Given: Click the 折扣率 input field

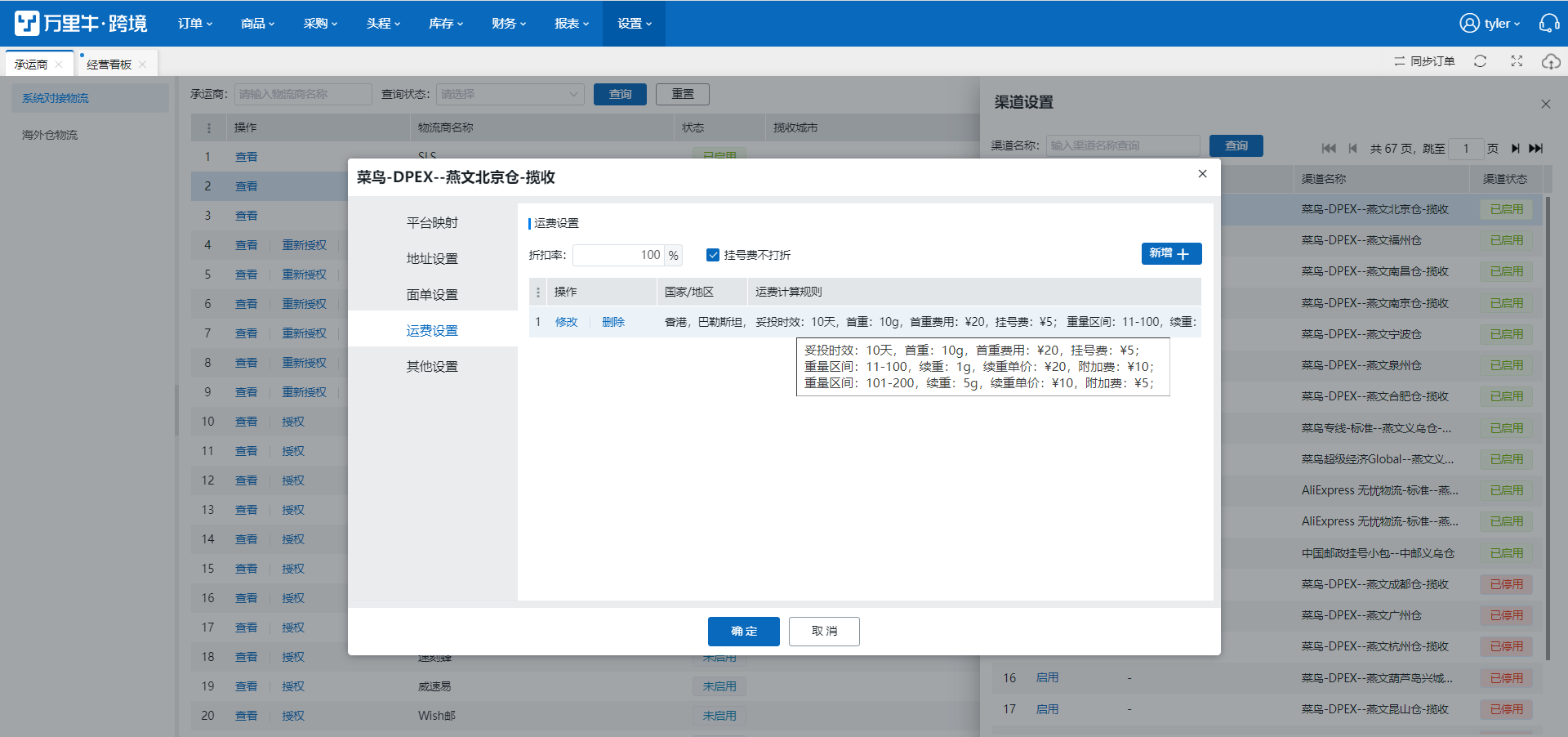Looking at the screenshot, I should [618, 255].
